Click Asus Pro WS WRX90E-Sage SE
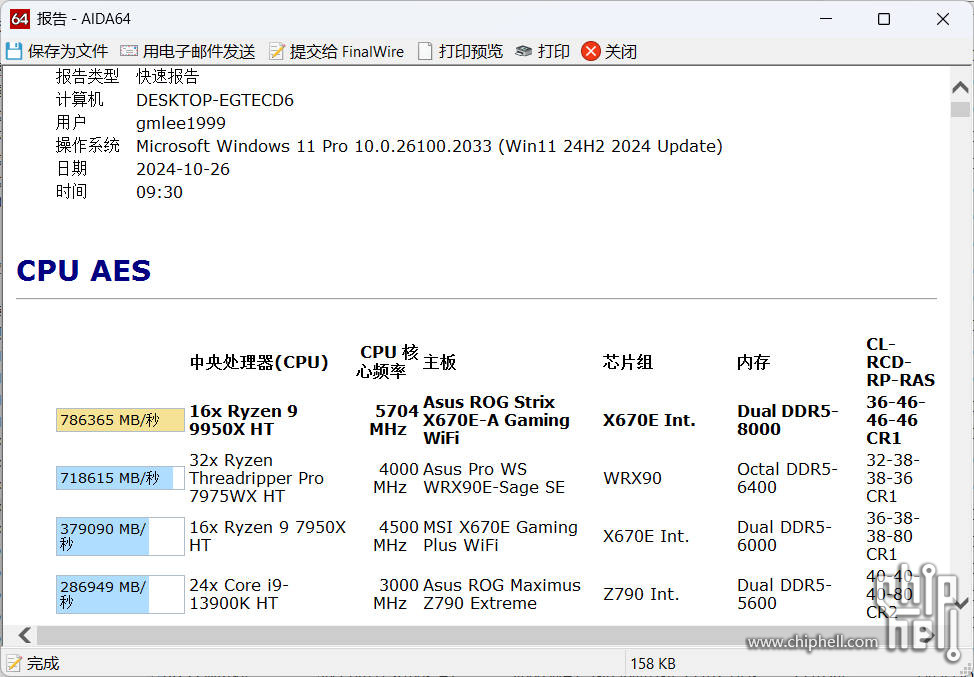 [494, 478]
